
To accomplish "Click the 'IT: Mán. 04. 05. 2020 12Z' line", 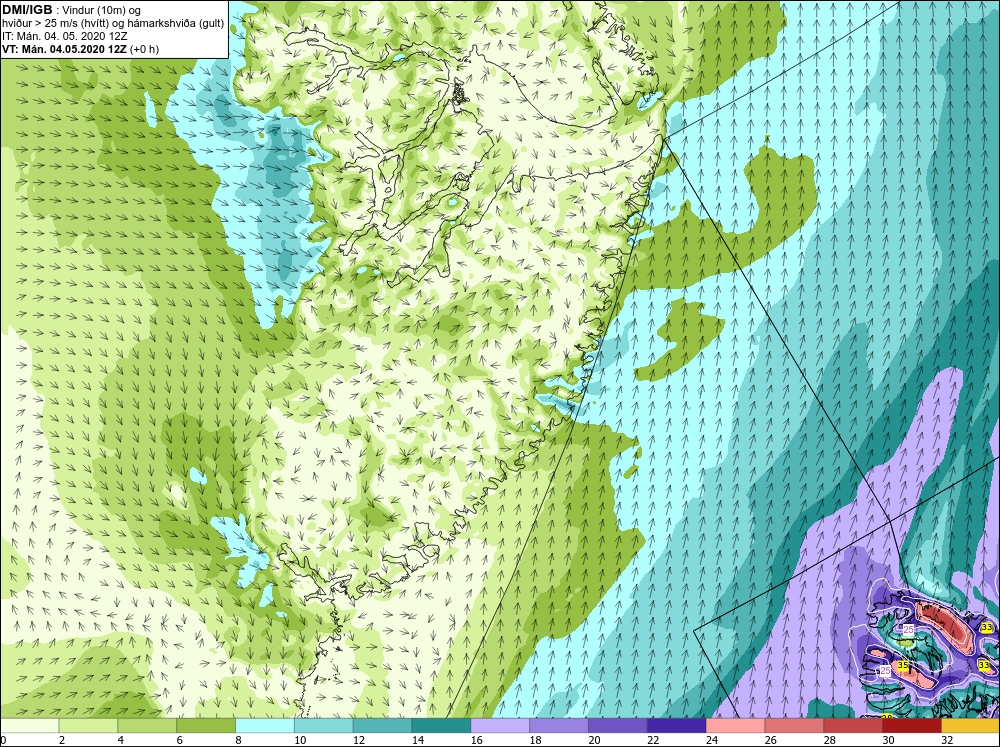I will [x=64, y=36].
